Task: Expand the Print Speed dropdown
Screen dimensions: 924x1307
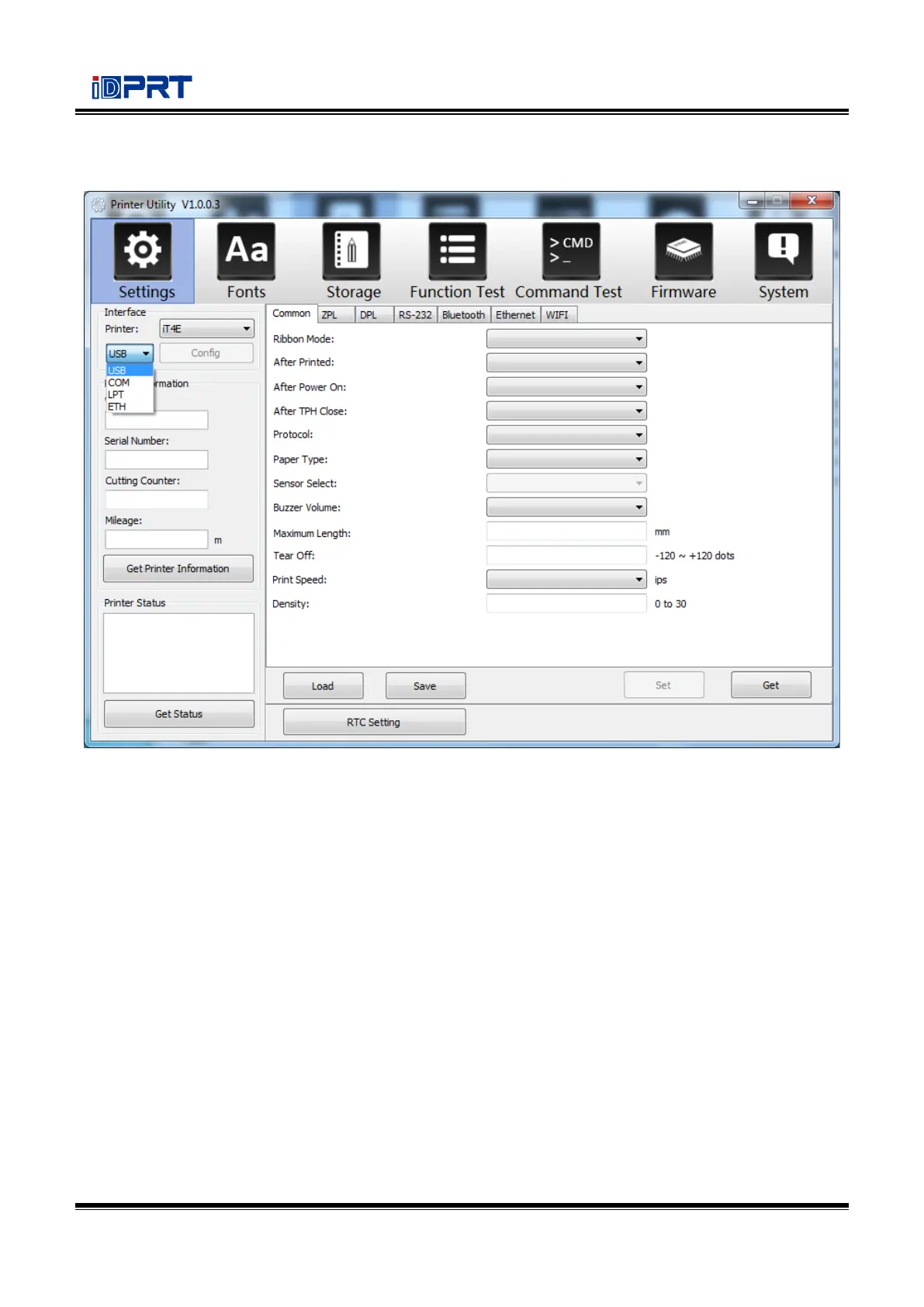Action: (x=566, y=579)
